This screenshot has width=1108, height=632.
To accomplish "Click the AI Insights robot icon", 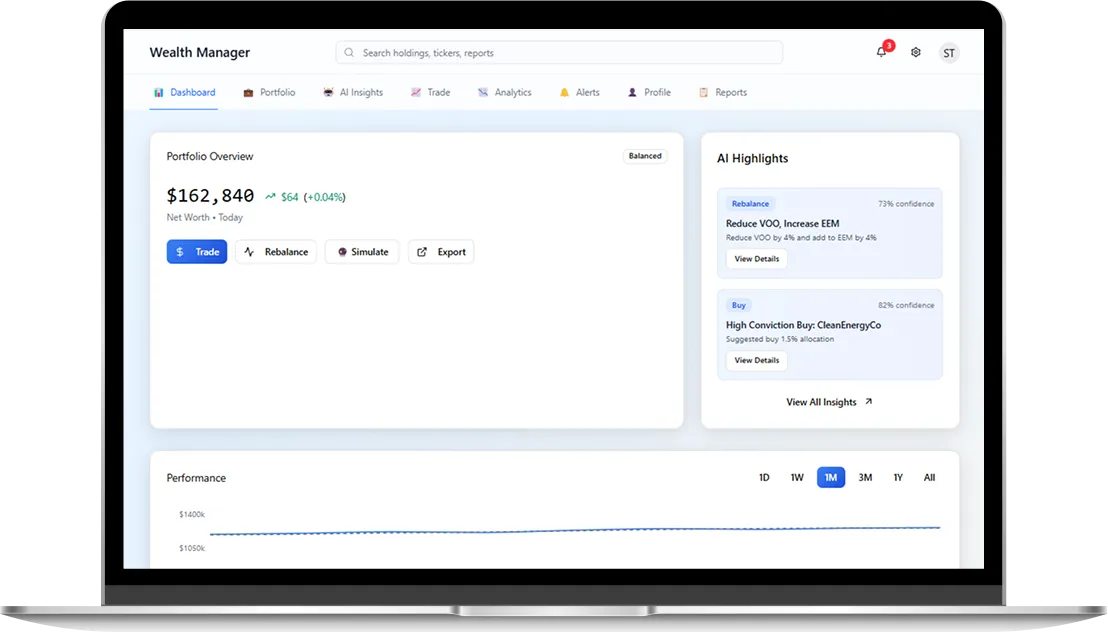I will [x=328, y=93].
